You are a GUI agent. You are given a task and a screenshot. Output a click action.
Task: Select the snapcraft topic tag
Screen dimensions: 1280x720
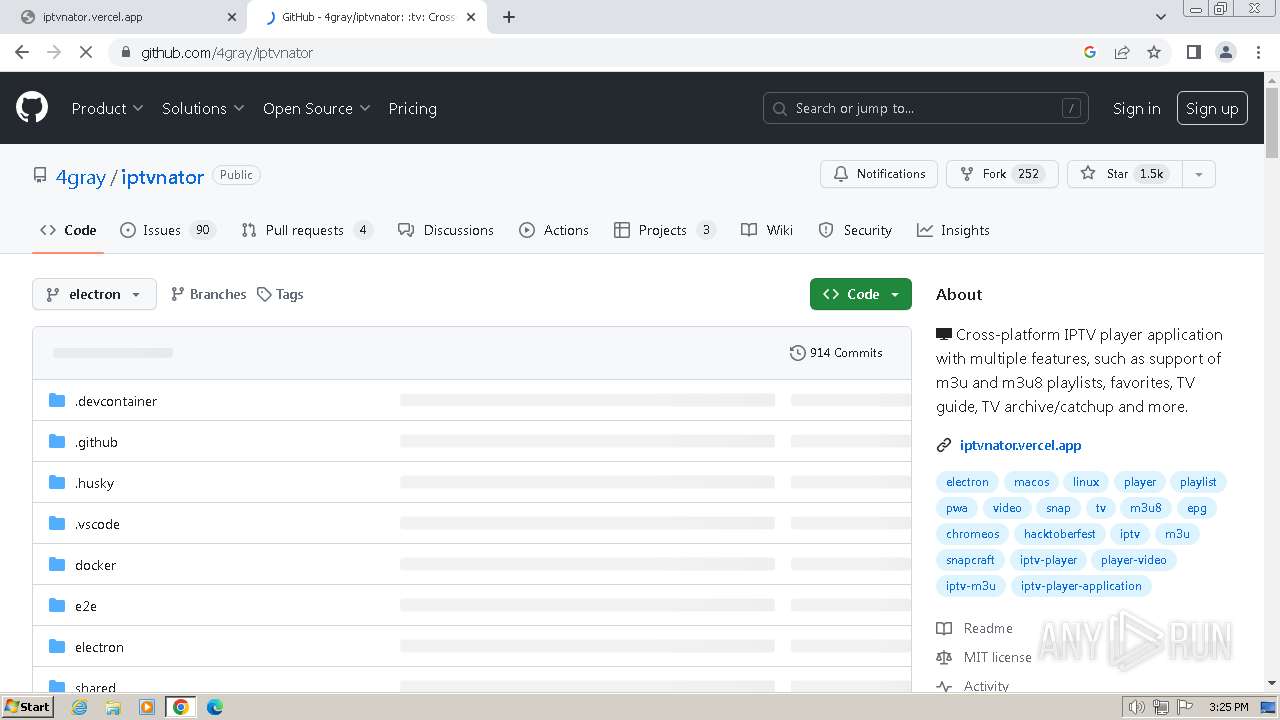tap(970, 560)
